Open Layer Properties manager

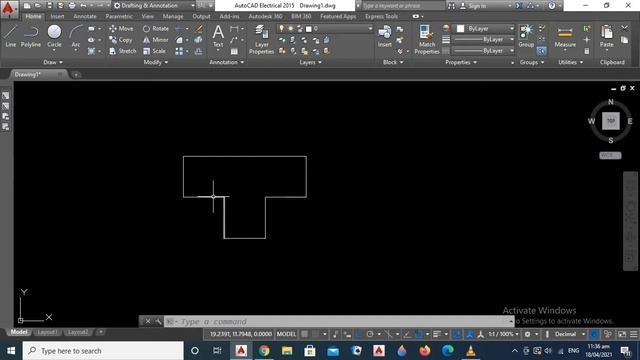coord(262,39)
